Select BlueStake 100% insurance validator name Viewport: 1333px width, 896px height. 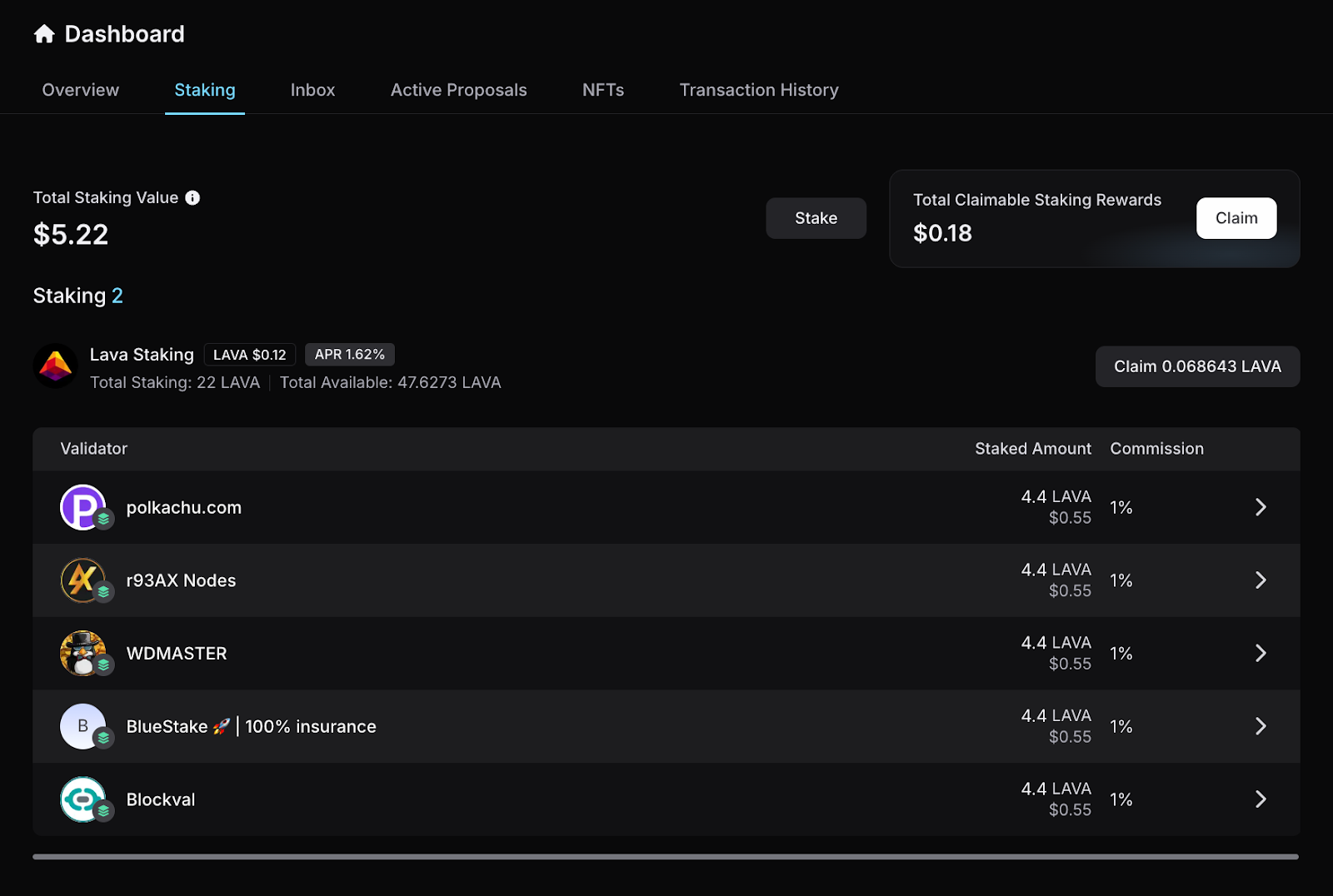[x=252, y=727]
